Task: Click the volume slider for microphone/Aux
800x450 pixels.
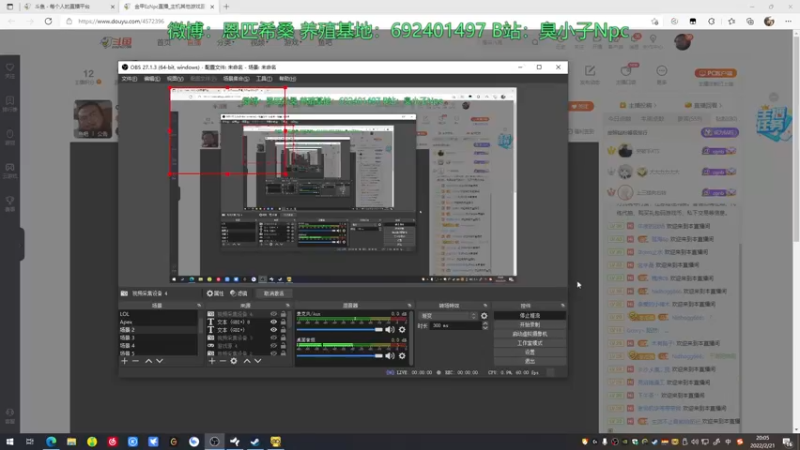Action: pyautogui.click(x=339, y=330)
